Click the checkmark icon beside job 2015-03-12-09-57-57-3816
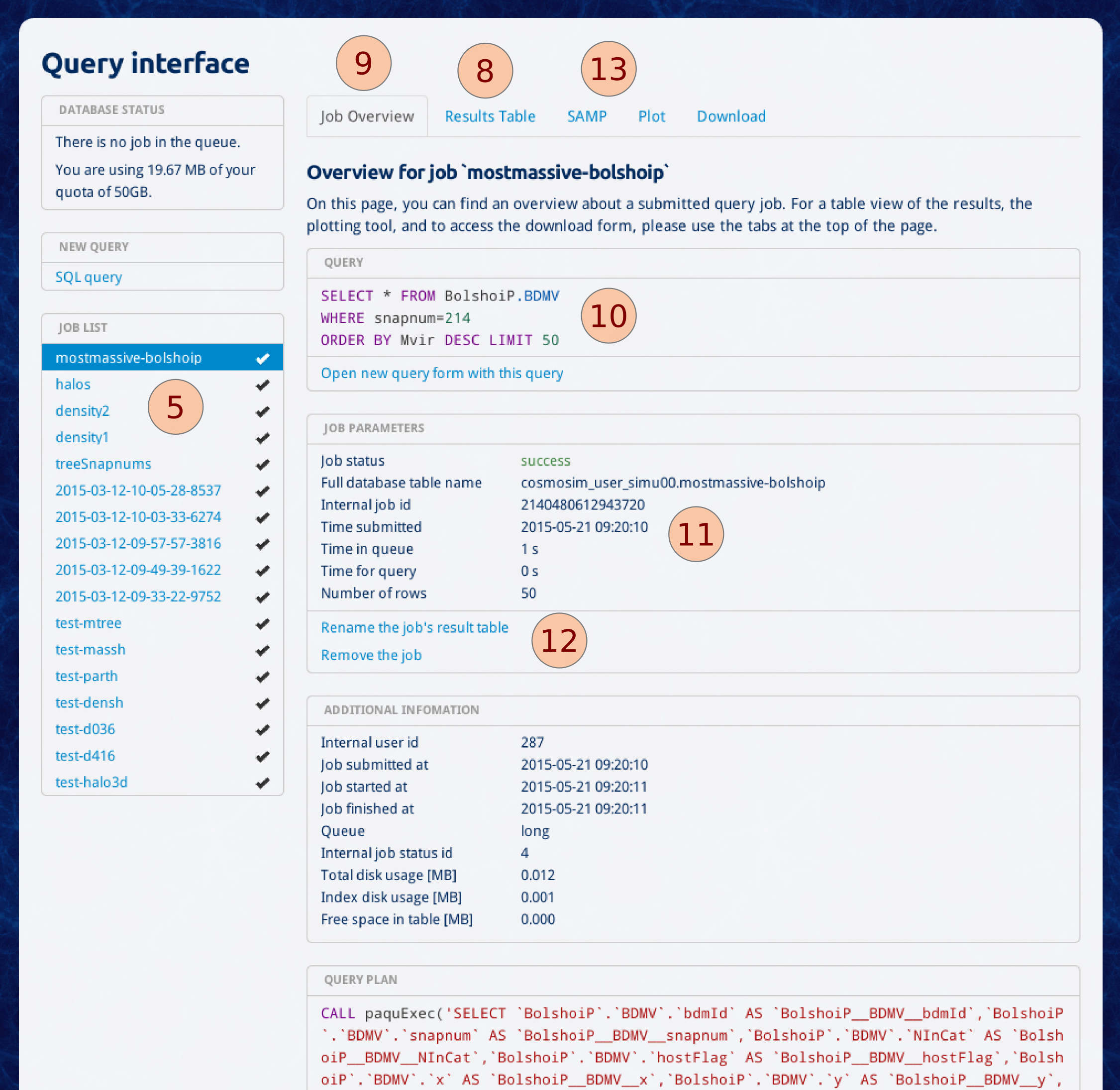 (x=263, y=544)
